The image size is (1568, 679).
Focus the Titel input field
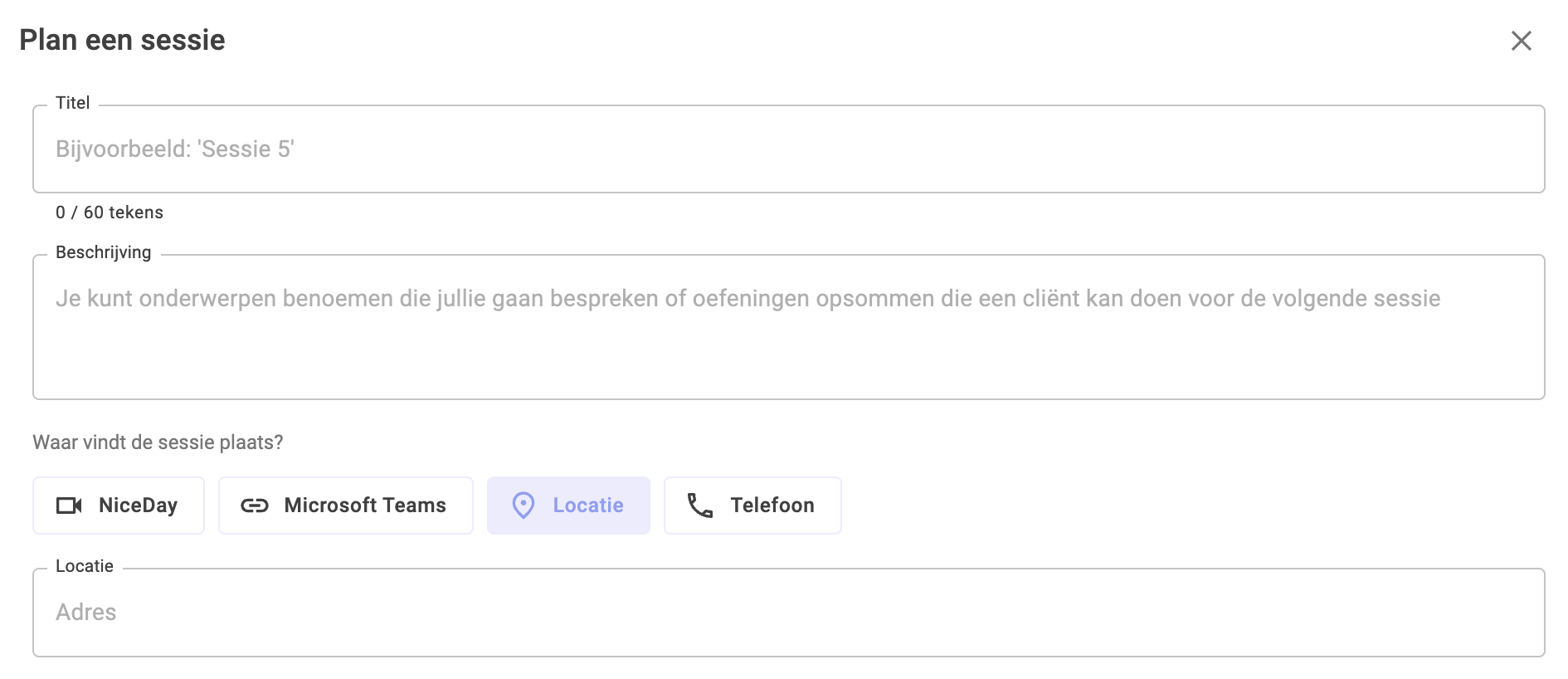click(x=788, y=149)
